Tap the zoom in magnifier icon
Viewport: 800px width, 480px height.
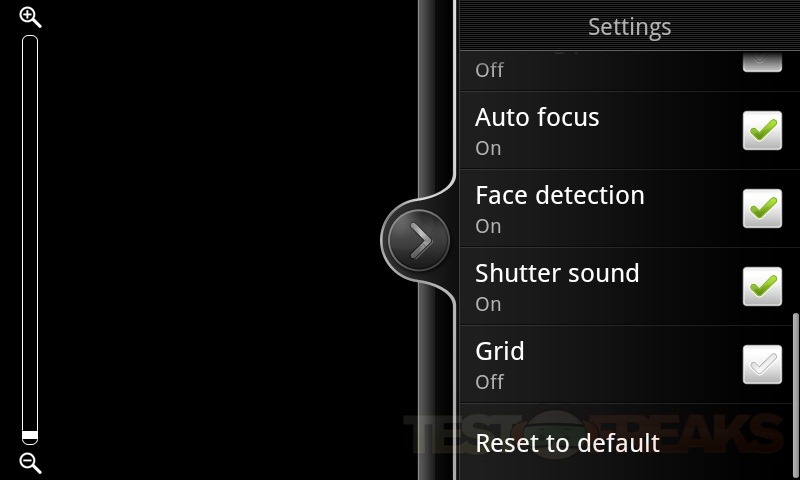(30, 17)
